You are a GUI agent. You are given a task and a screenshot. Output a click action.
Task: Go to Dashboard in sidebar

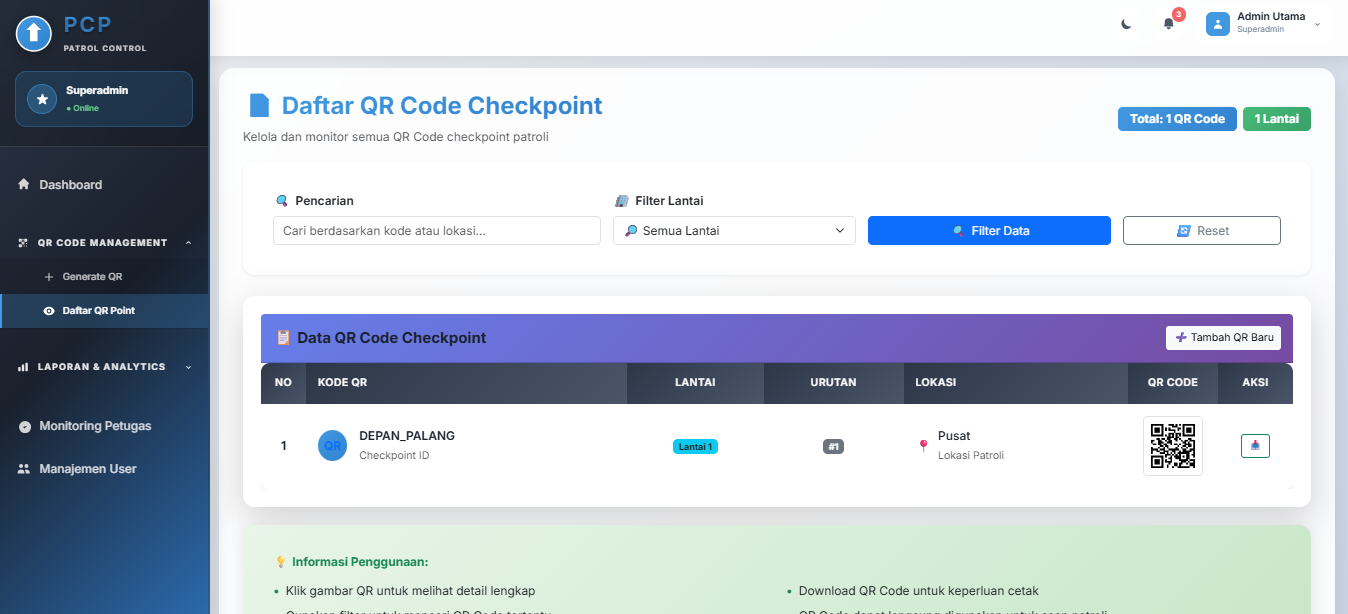tap(70, 185)
